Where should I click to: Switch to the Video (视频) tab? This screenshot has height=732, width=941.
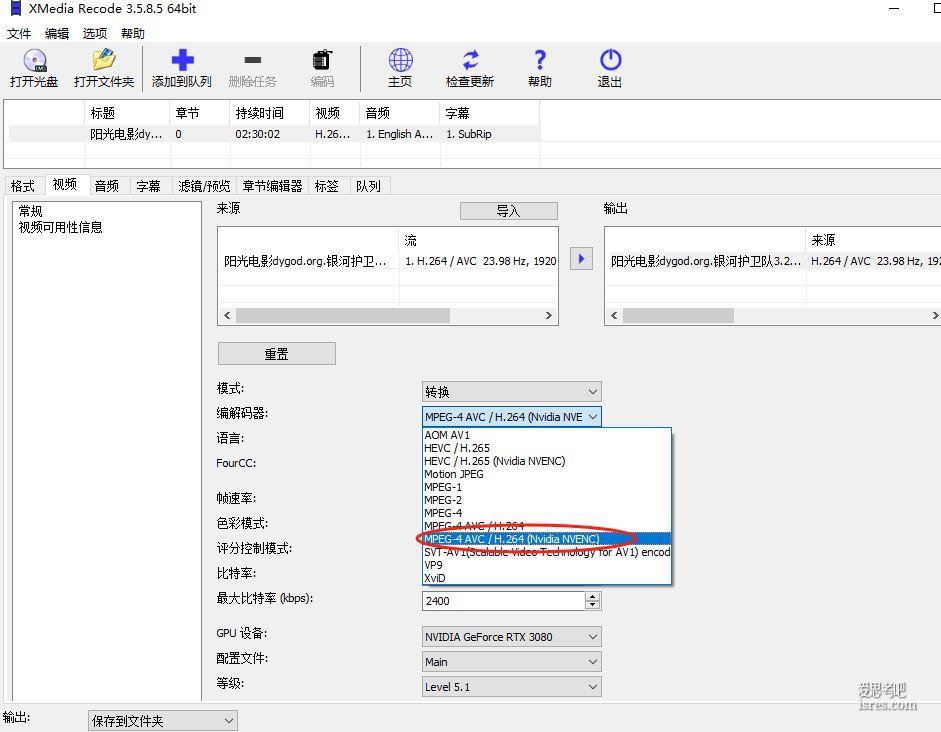point(65,184)
